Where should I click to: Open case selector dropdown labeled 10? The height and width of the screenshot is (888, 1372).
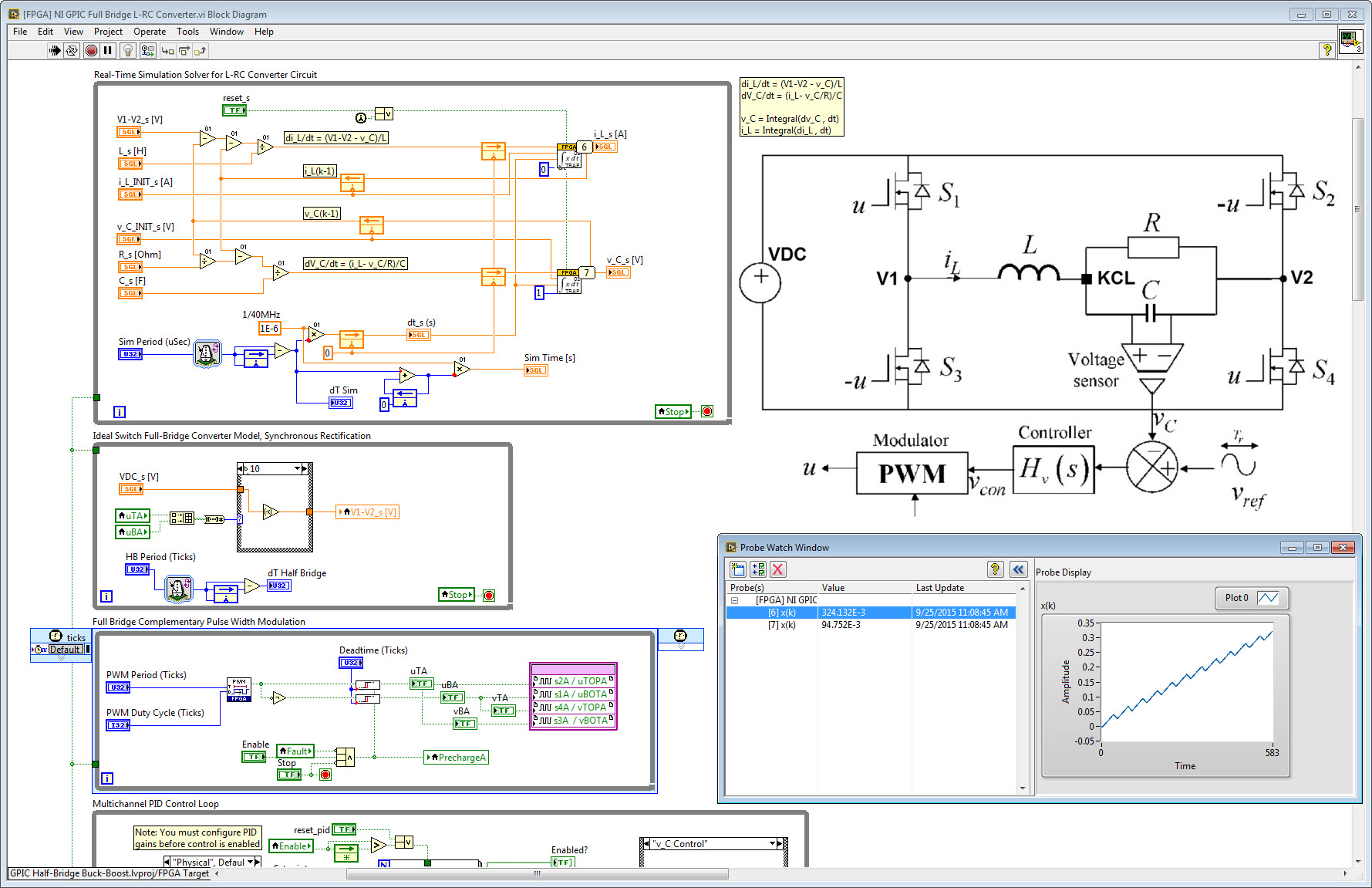(x=297, y=469)
